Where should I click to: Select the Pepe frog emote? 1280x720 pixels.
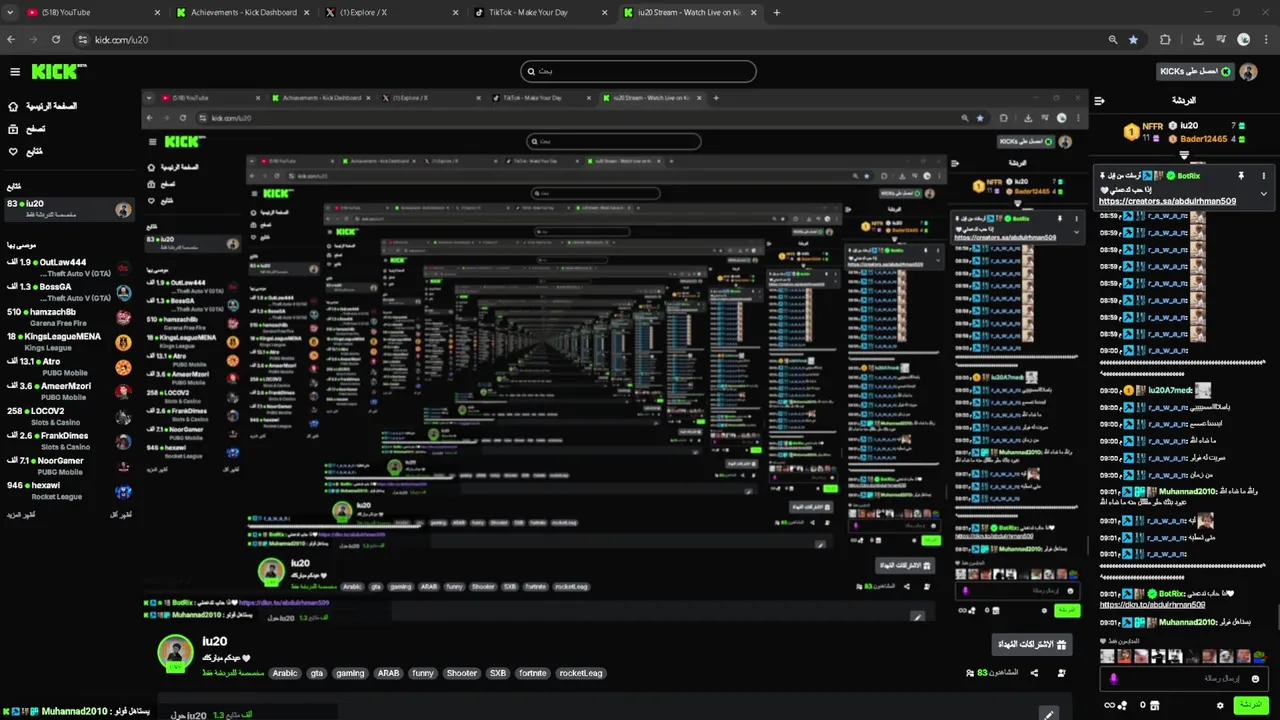pyautogui.click(x=1259, y=656)
